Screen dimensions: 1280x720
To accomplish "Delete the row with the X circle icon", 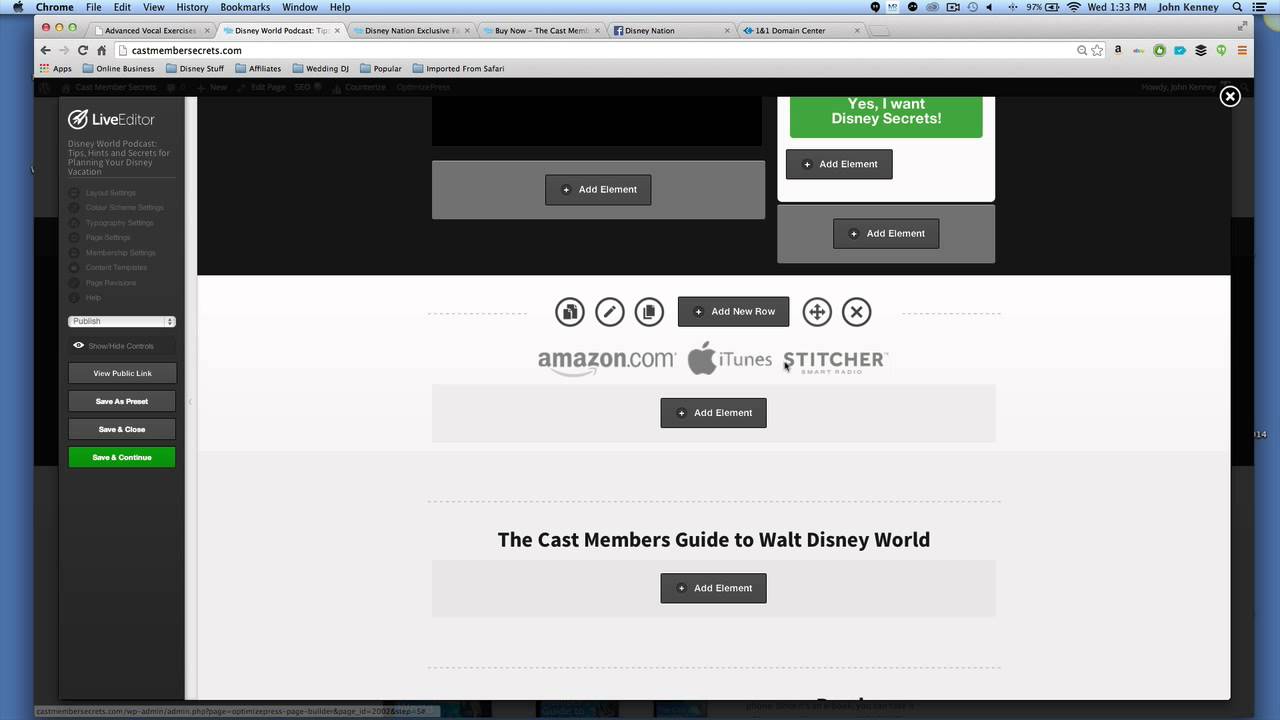I will 856,312.
